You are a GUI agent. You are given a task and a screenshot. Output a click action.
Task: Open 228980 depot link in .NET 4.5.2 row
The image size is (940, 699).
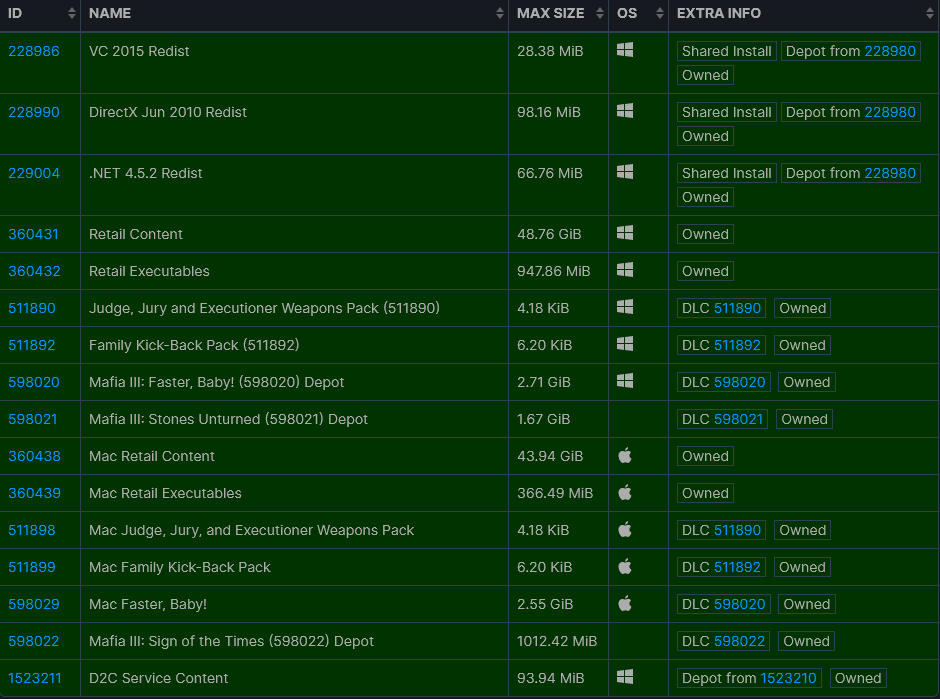coord(890,173)
